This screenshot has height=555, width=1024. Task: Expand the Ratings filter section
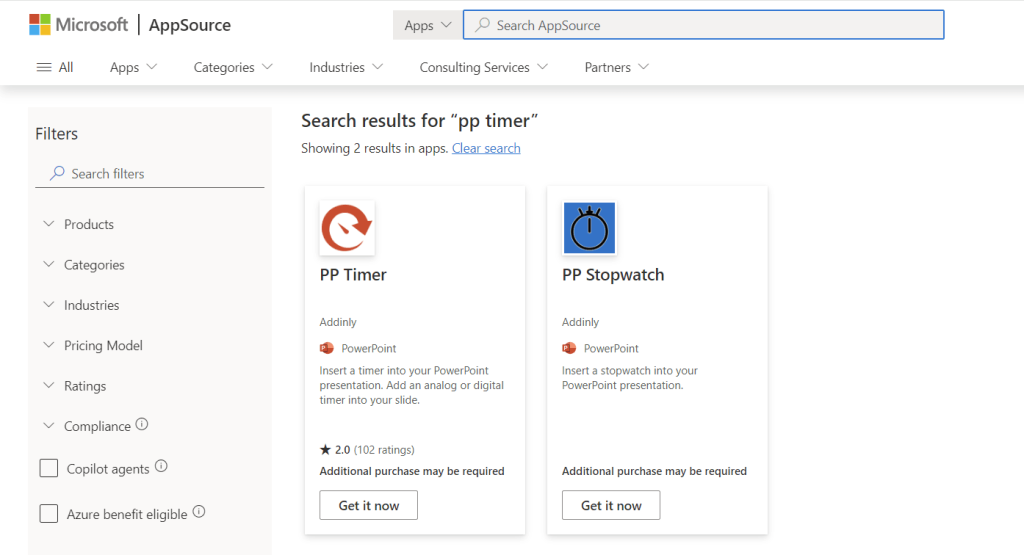click(x=84, y=386)
